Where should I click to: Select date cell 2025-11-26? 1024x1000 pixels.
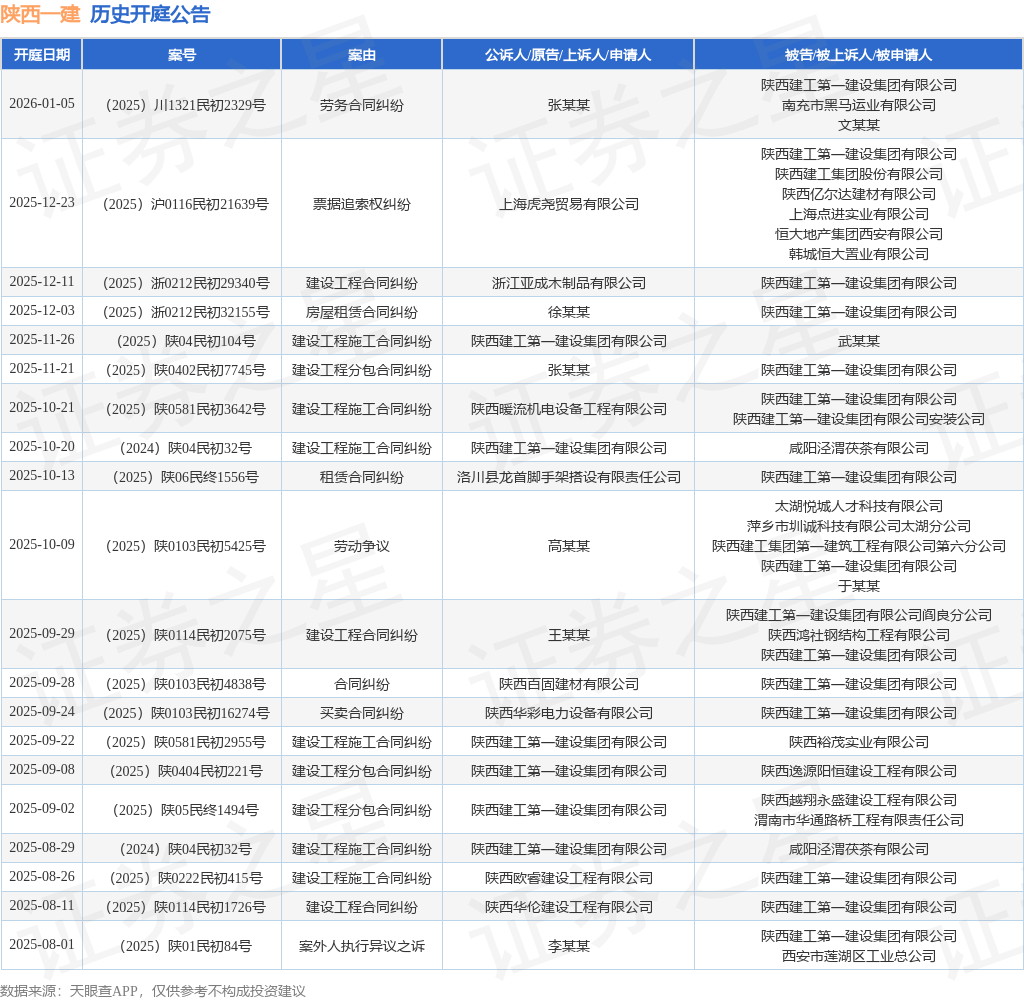point(42,340)
